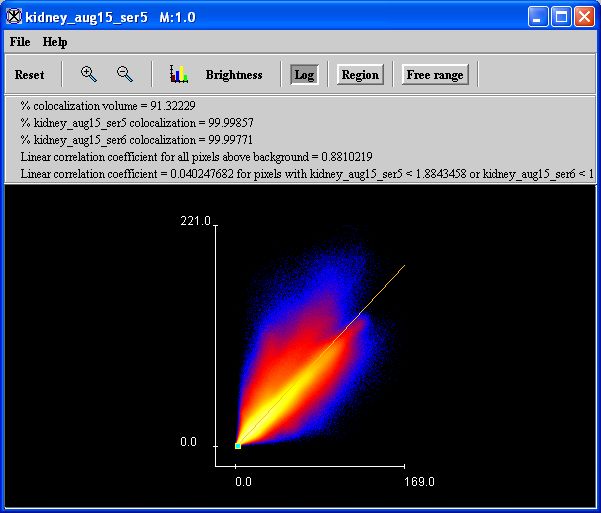Click the 221.0 y-axis maximum label
Viewport: 601px width, 513px height.
[195, 221]
